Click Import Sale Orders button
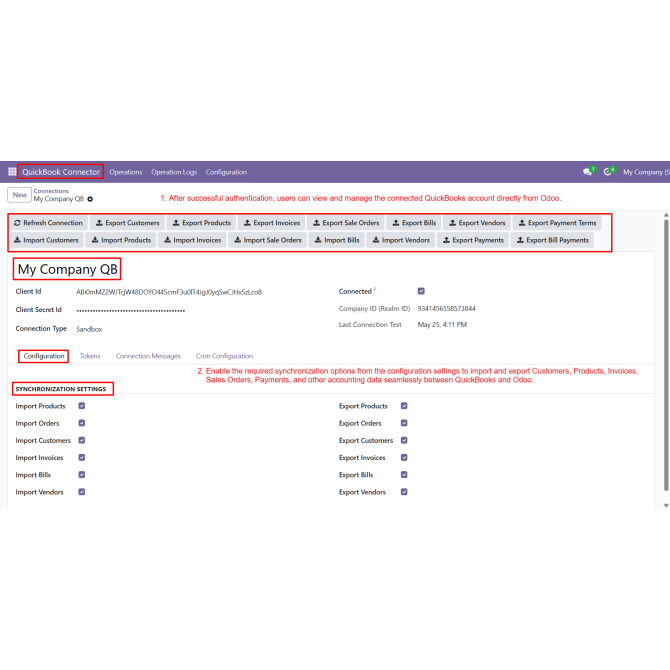 267,240
